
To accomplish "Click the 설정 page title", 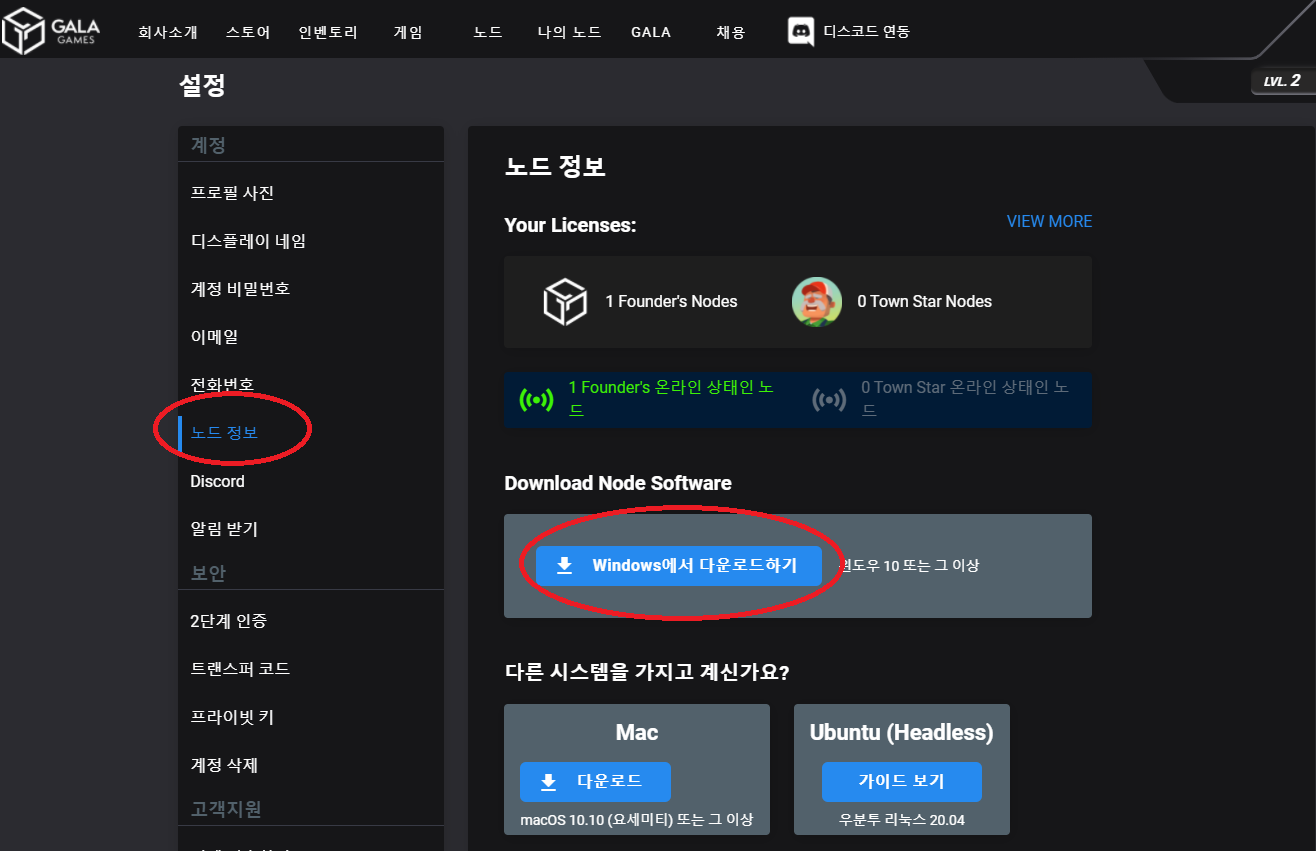I will click(x=202, y=86).
